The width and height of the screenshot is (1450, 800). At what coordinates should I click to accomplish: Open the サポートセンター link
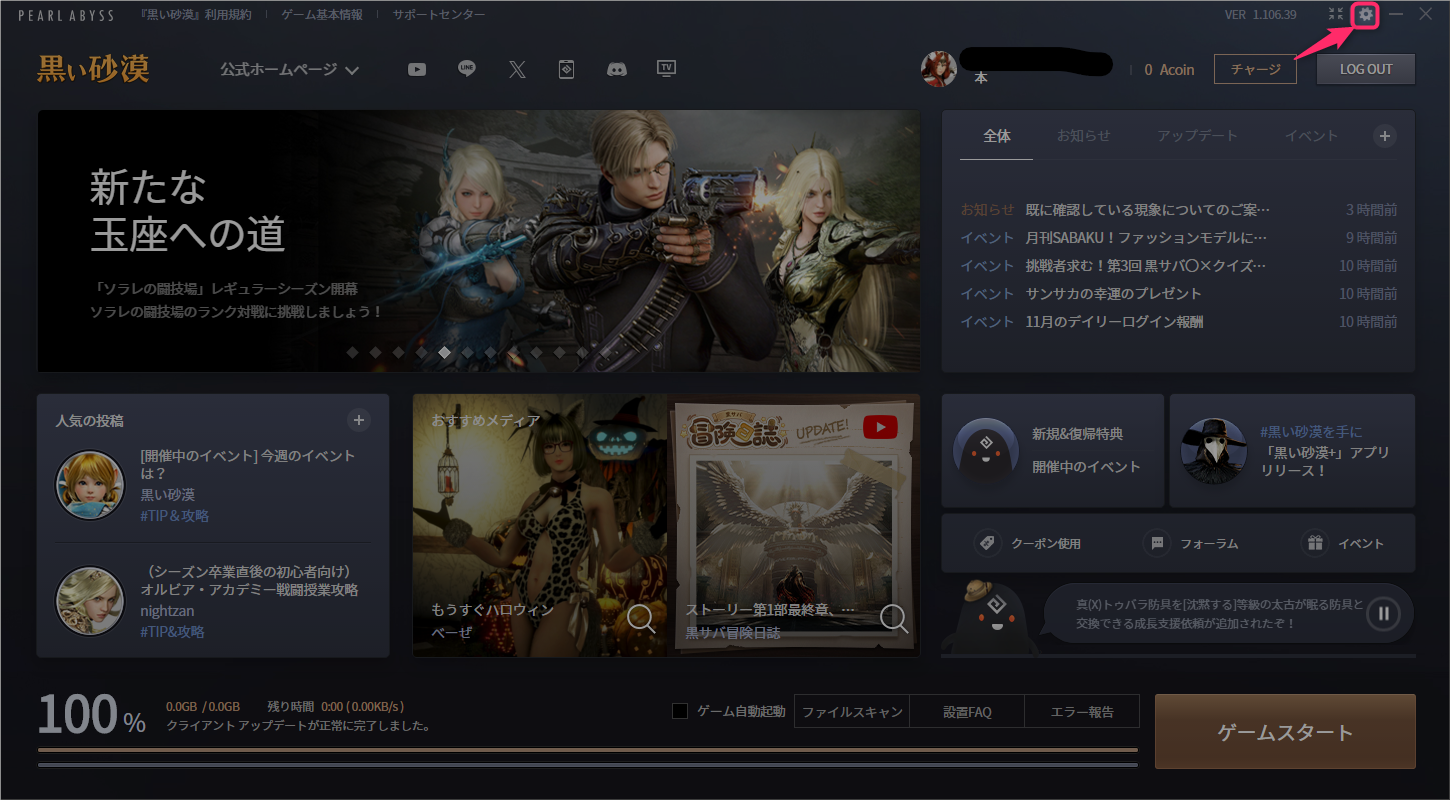point(439,15)
